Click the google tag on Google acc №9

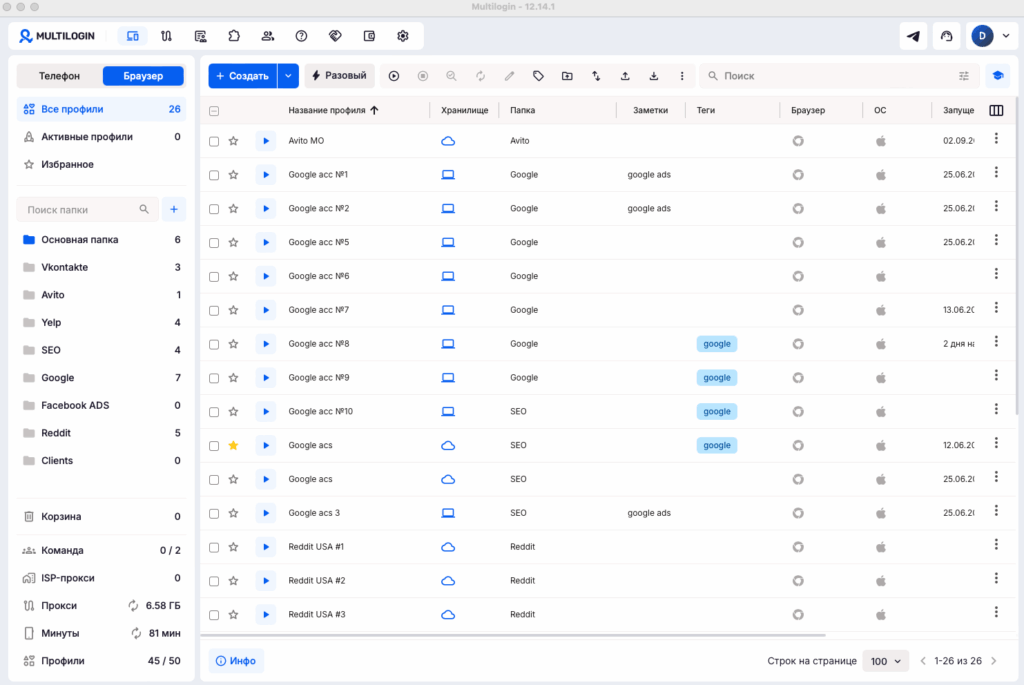[x=716, y=377]
